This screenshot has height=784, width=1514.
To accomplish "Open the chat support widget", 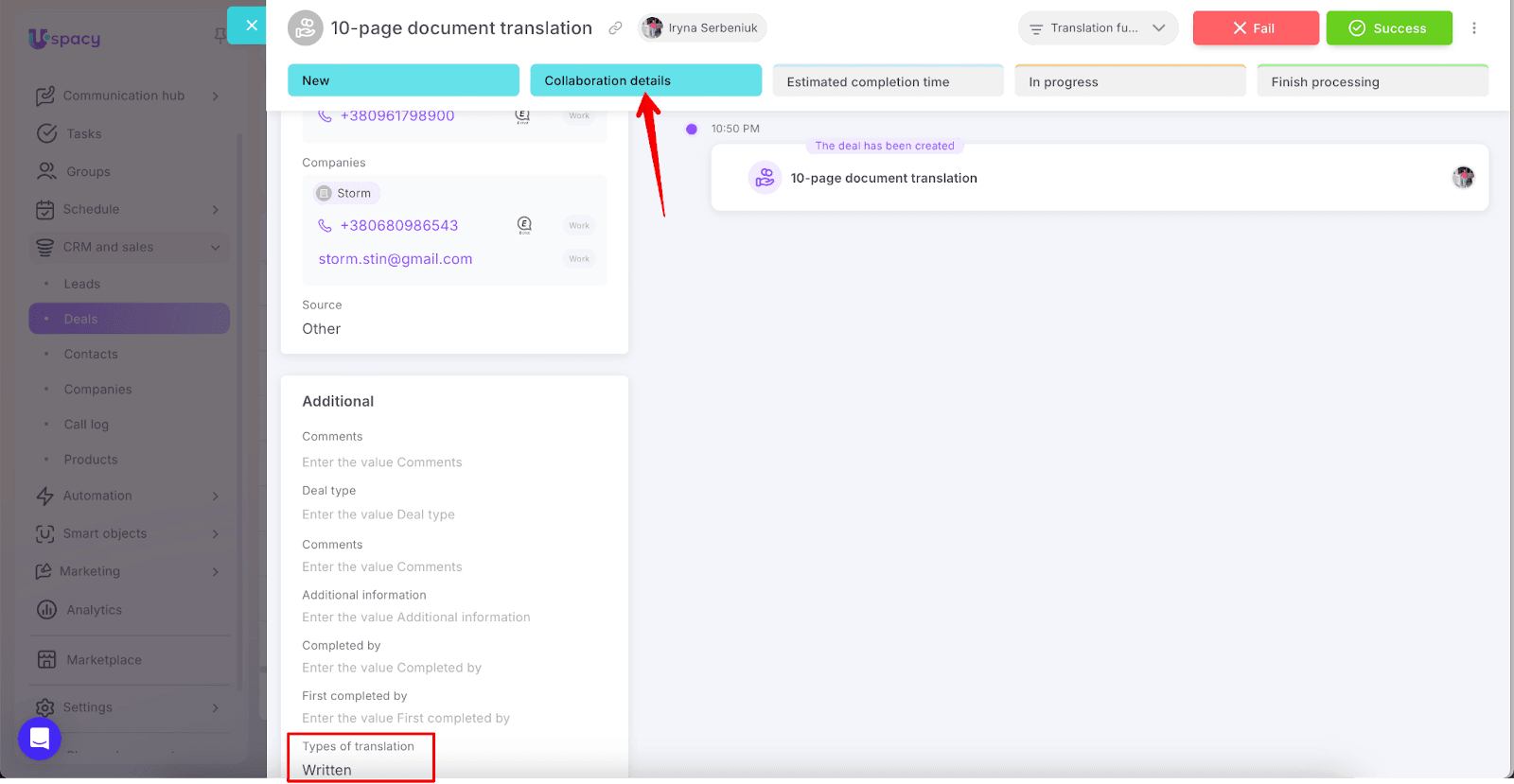I will coord(40,739).
